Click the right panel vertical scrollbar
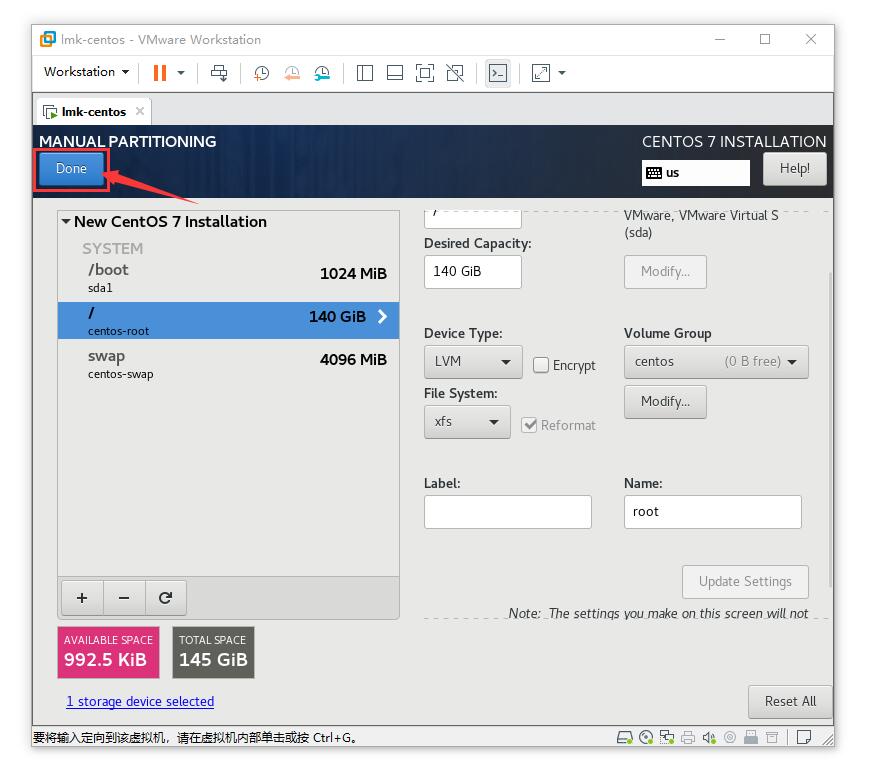The width and height of the screenshot is (871, 780). (830, 428)
